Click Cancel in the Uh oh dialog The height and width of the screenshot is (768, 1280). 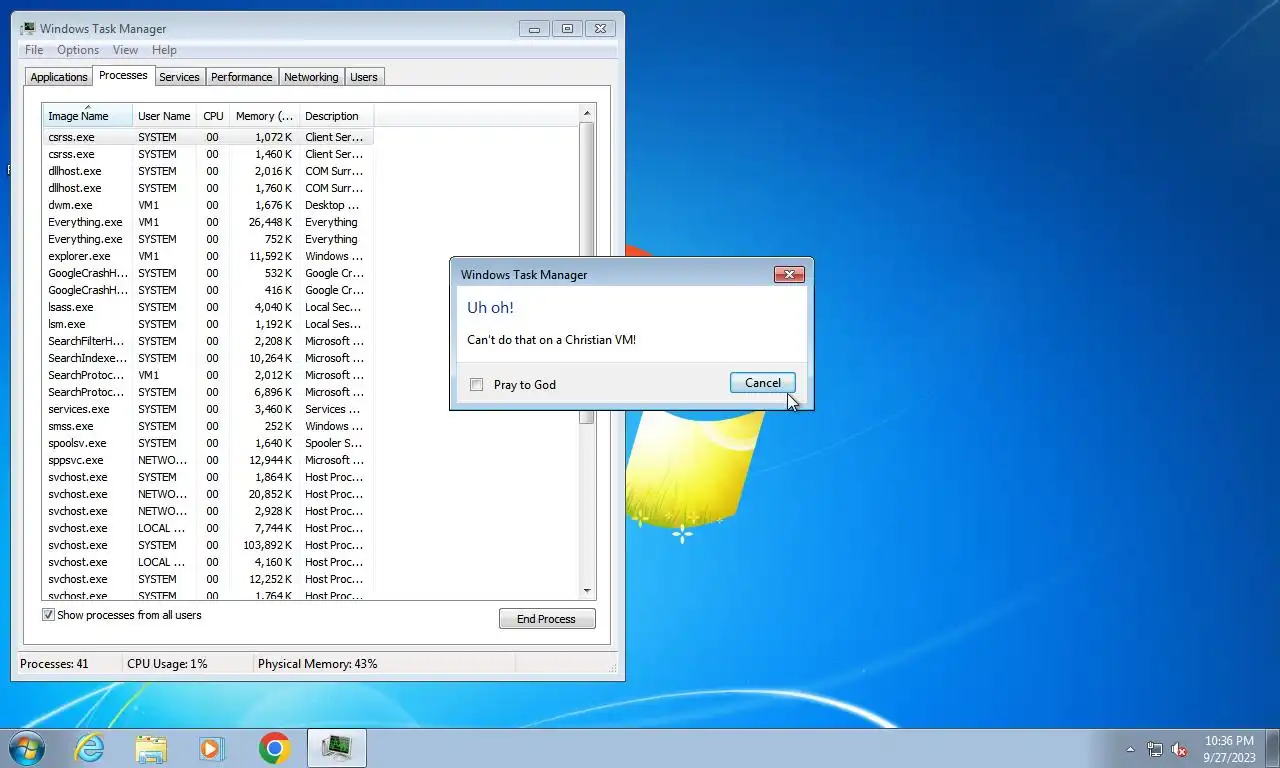[763, 383]
